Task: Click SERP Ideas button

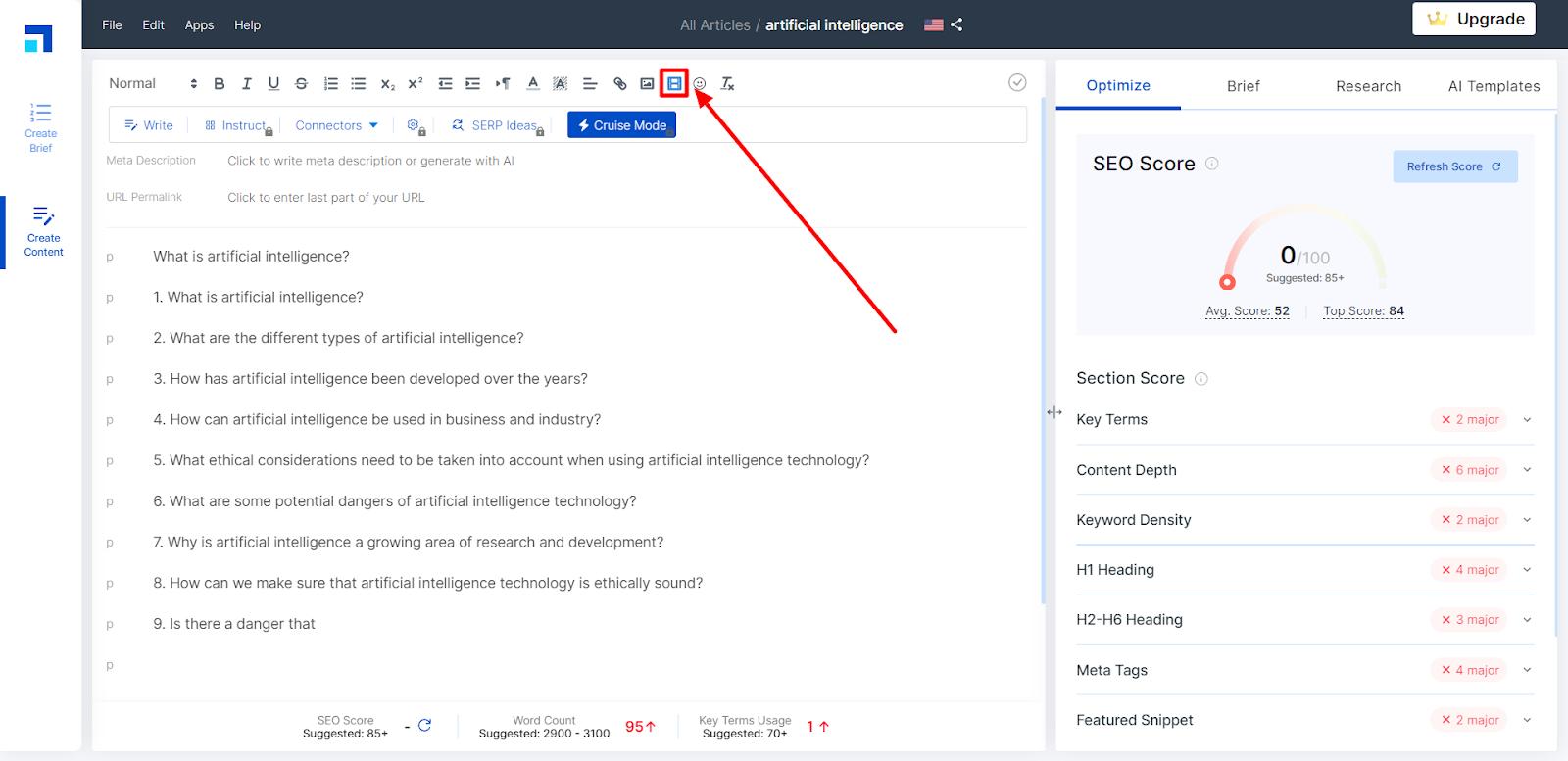Action: (497, 125)
